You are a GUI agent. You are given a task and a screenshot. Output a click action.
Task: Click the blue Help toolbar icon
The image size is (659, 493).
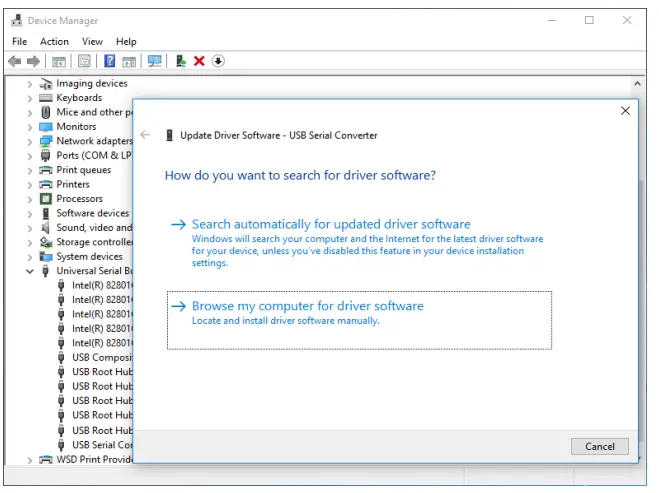pyautogui.click(x=110, y=61)
